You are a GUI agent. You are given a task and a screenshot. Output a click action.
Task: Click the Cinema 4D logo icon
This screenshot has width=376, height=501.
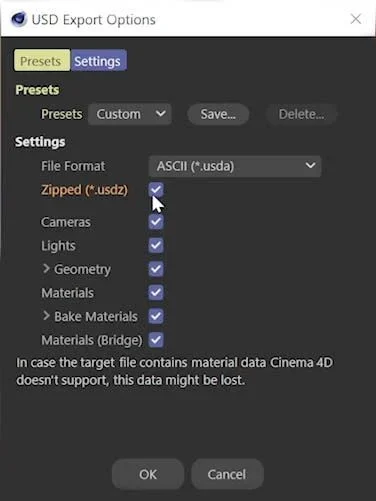coord(18,19)
